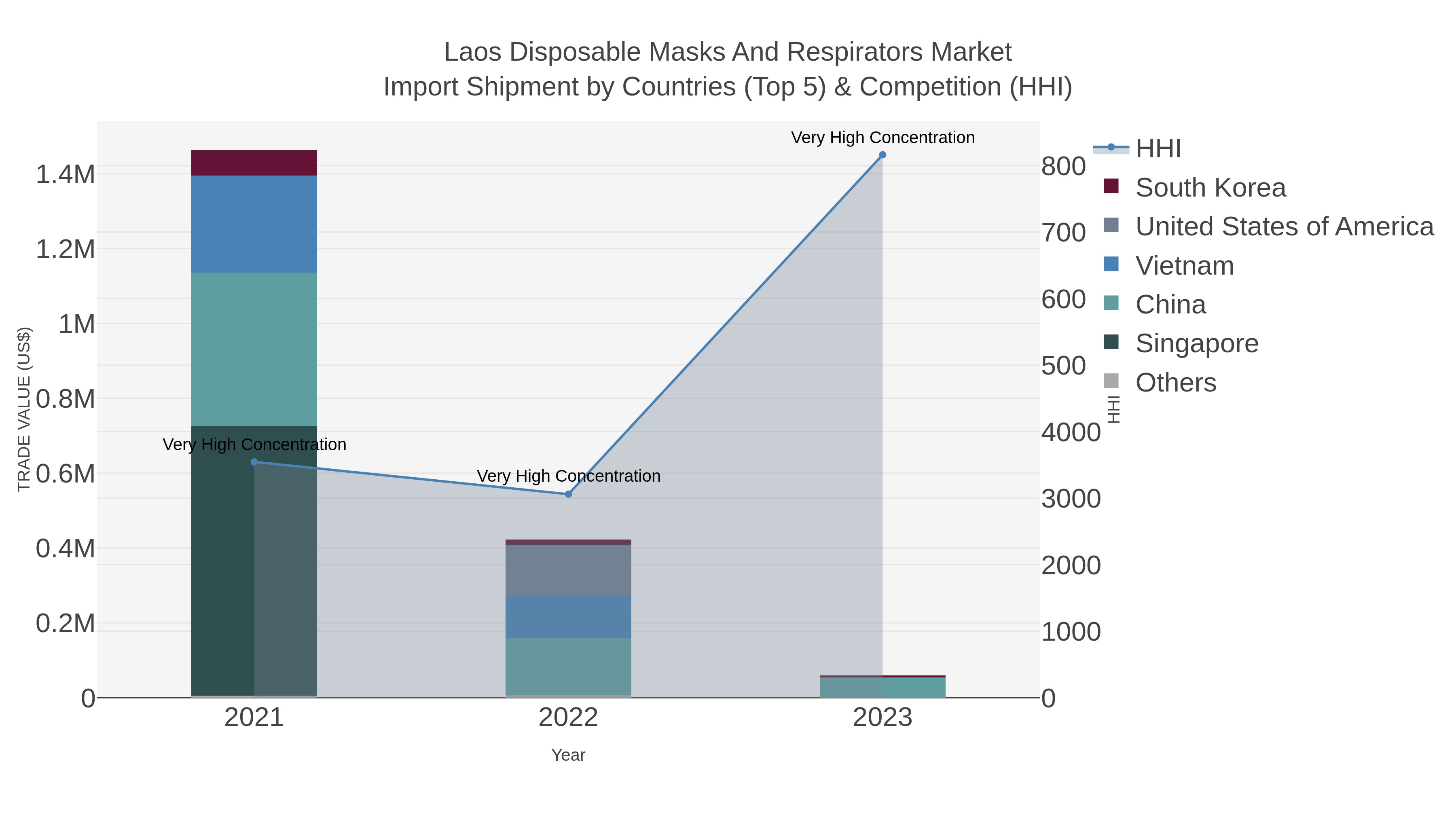This screenshot has height=819, width=1456.
Task: Click the chart title 'Laos Disposable Masks And Respirators Market'
Action: pos(728,52)
